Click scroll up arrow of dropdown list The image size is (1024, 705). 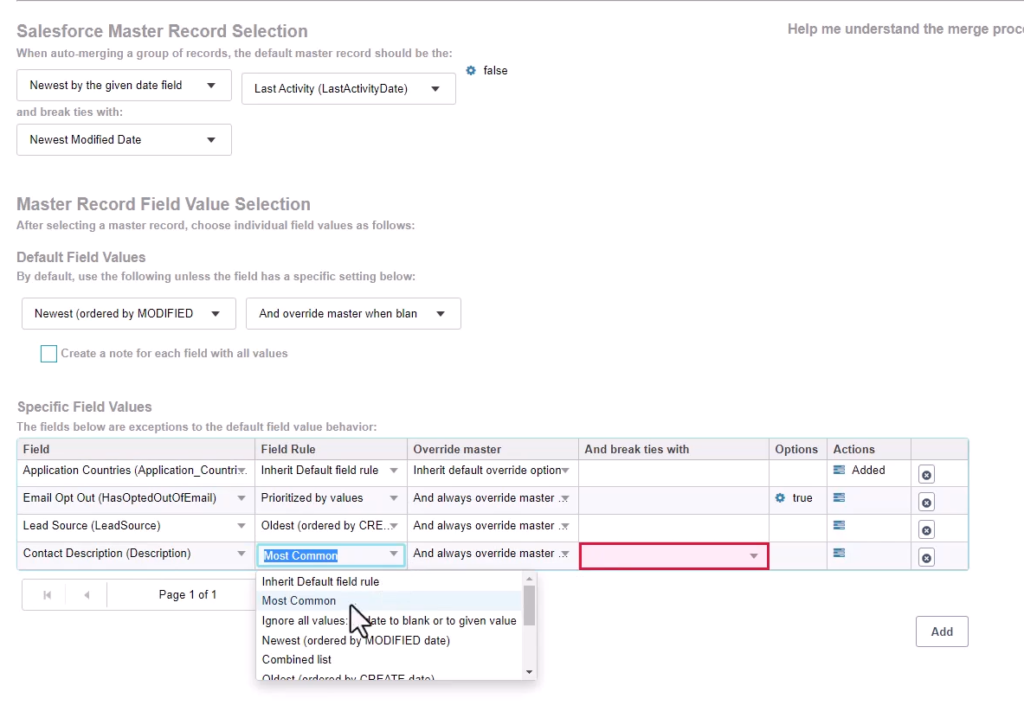530,579
